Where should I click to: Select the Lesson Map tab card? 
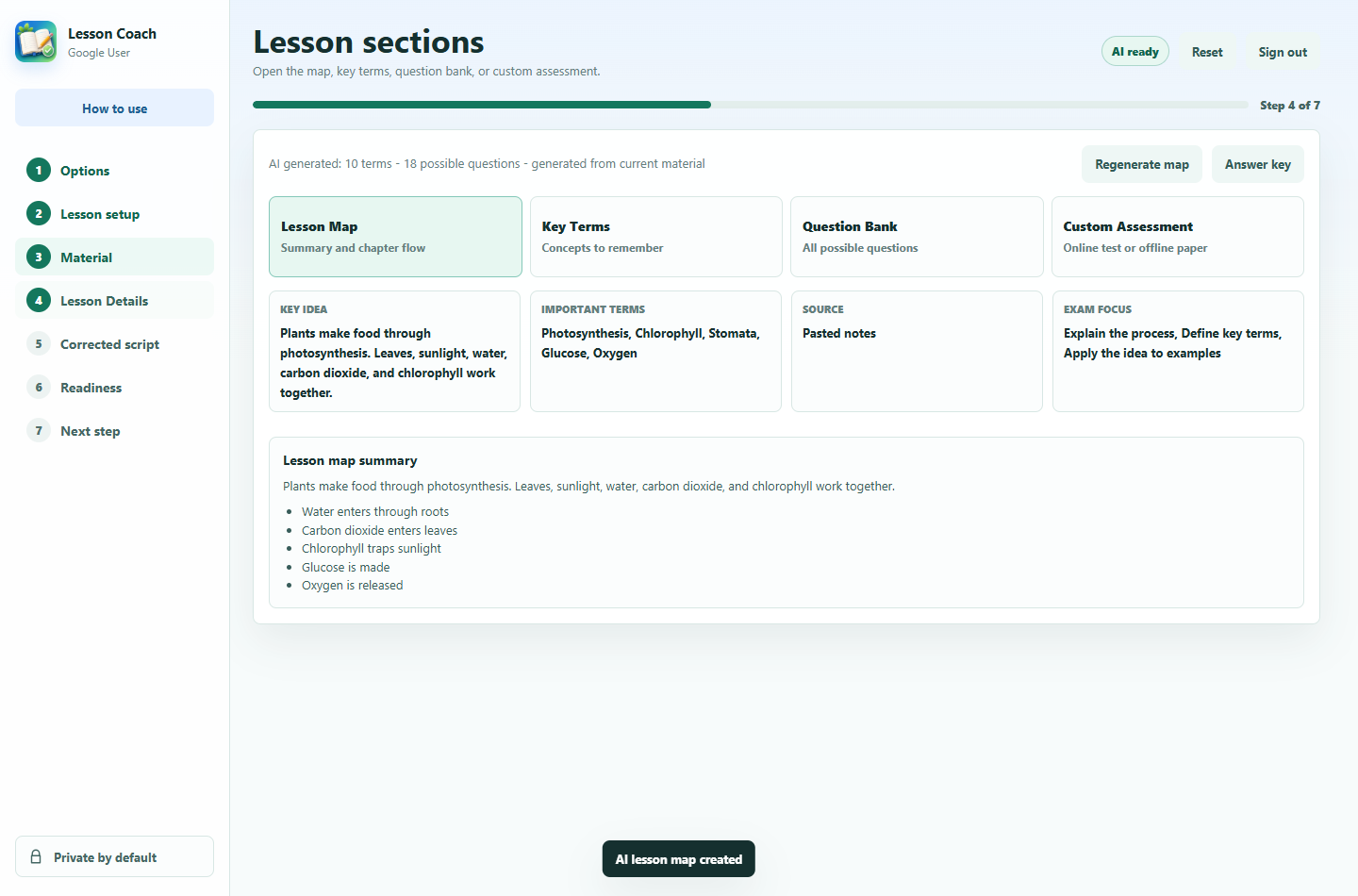(395, 237)
